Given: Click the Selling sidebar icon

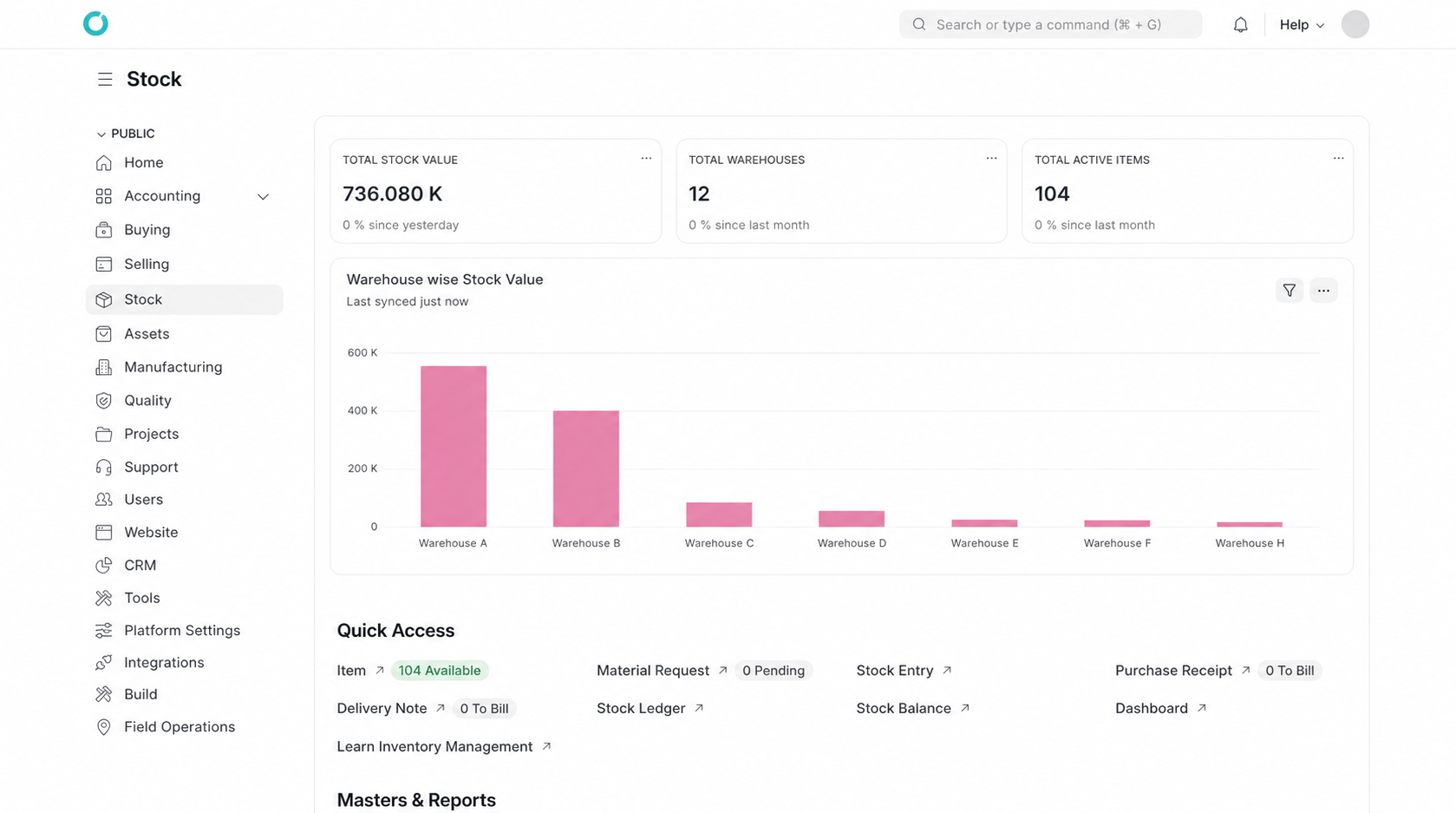Looking at the screenshot, I should pos(104,264).
